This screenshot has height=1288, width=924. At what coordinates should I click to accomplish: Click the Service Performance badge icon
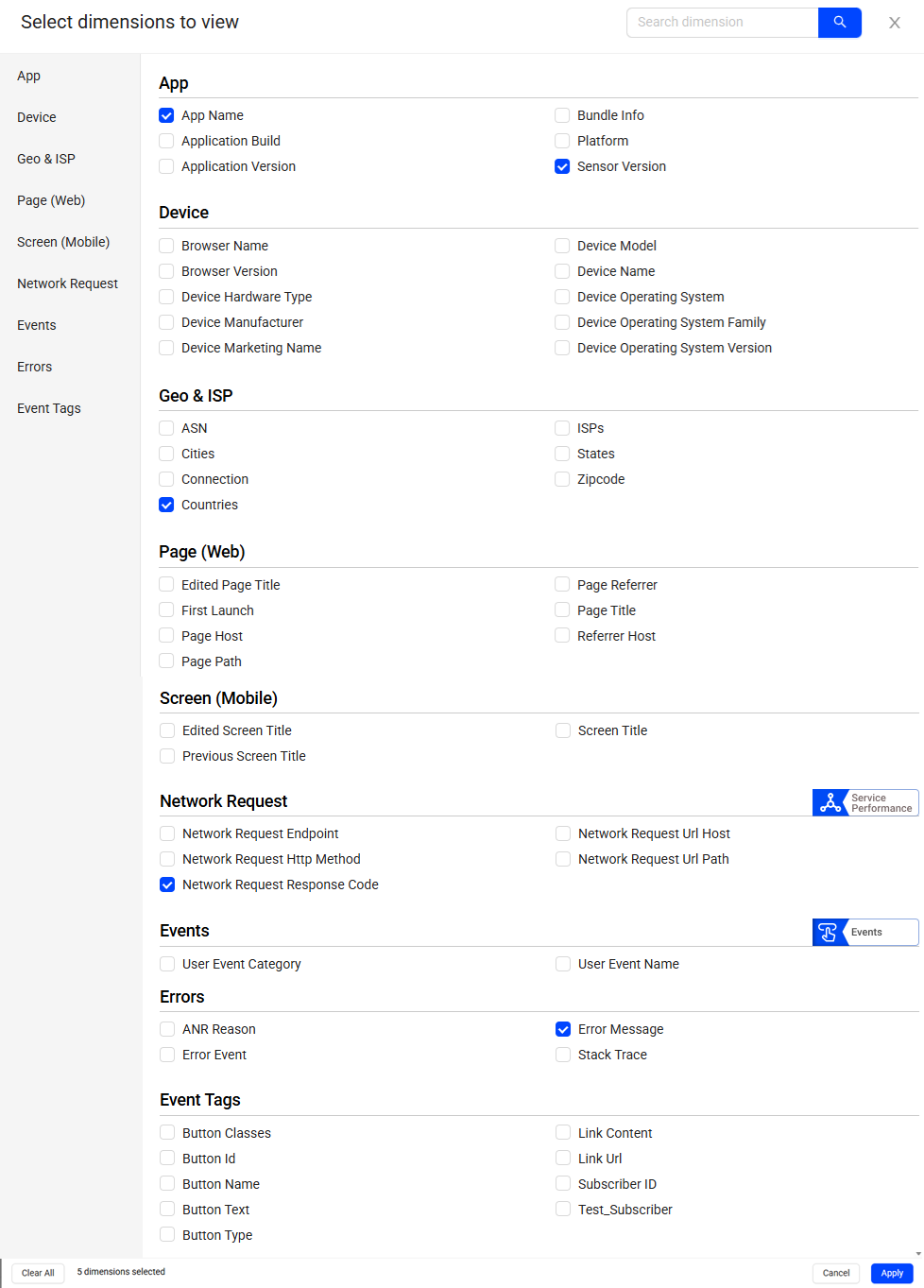point(830,802)
